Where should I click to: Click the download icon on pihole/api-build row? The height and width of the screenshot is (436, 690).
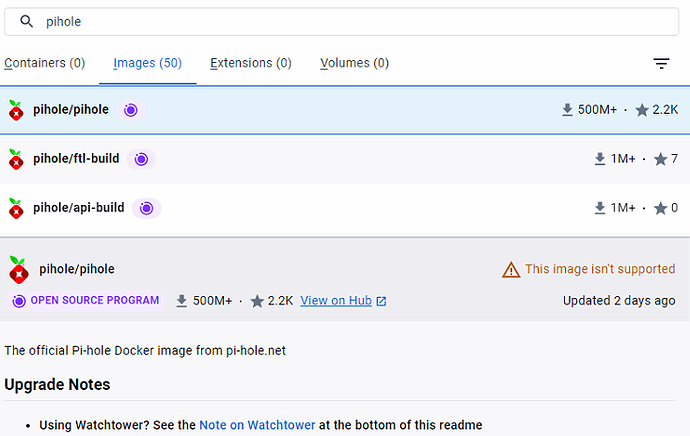[x=600, y=208]
